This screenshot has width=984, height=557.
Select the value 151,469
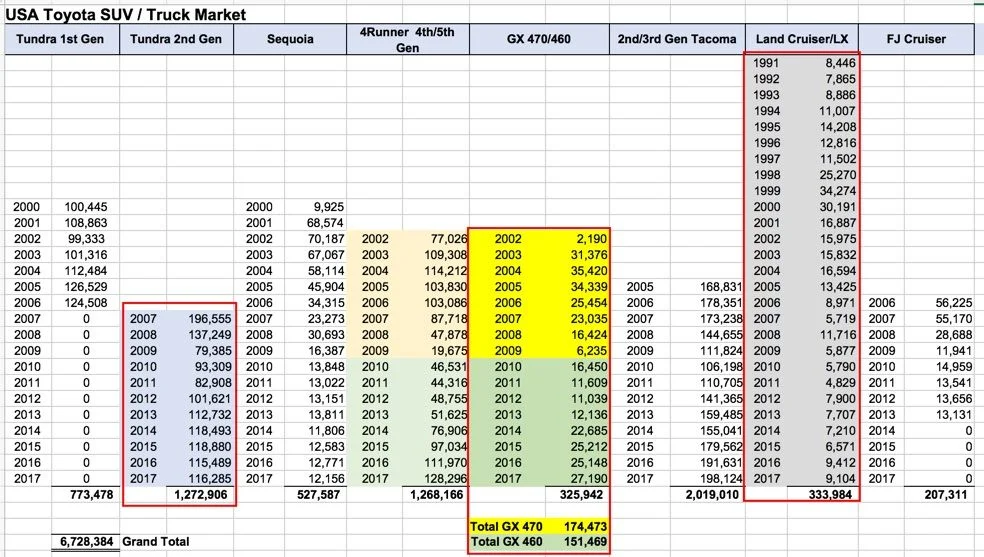(x=586, y=542)
